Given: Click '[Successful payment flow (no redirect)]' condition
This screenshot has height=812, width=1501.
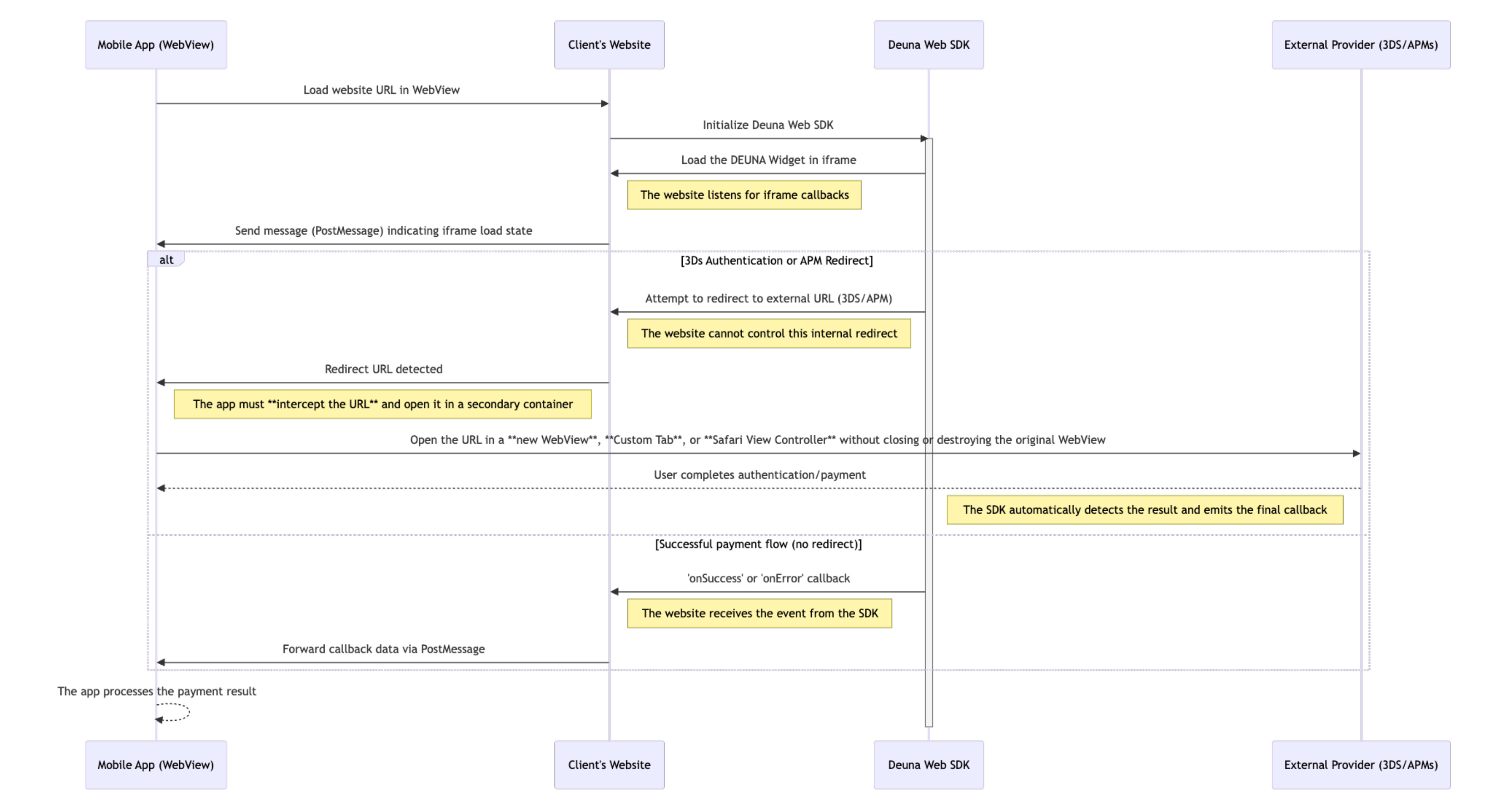Looking at the screenshot, I should pos(758,544).
